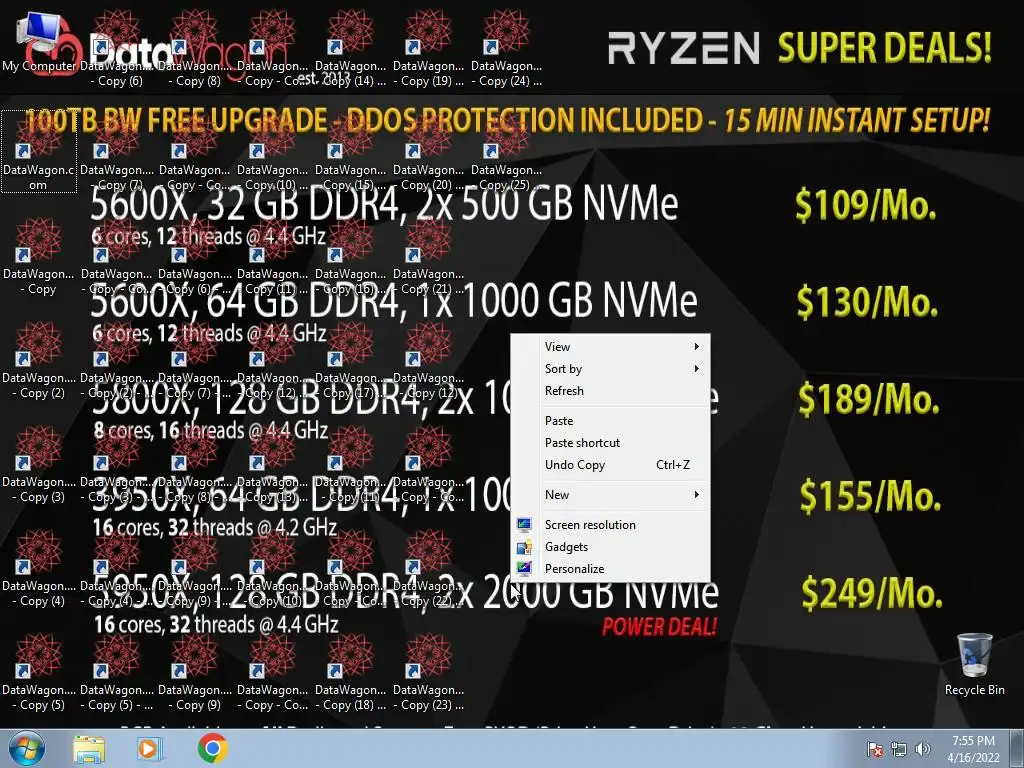Screen dimensions: 1024x768
Task: Open the volume speaker tray icon
Action: [922, 749]
